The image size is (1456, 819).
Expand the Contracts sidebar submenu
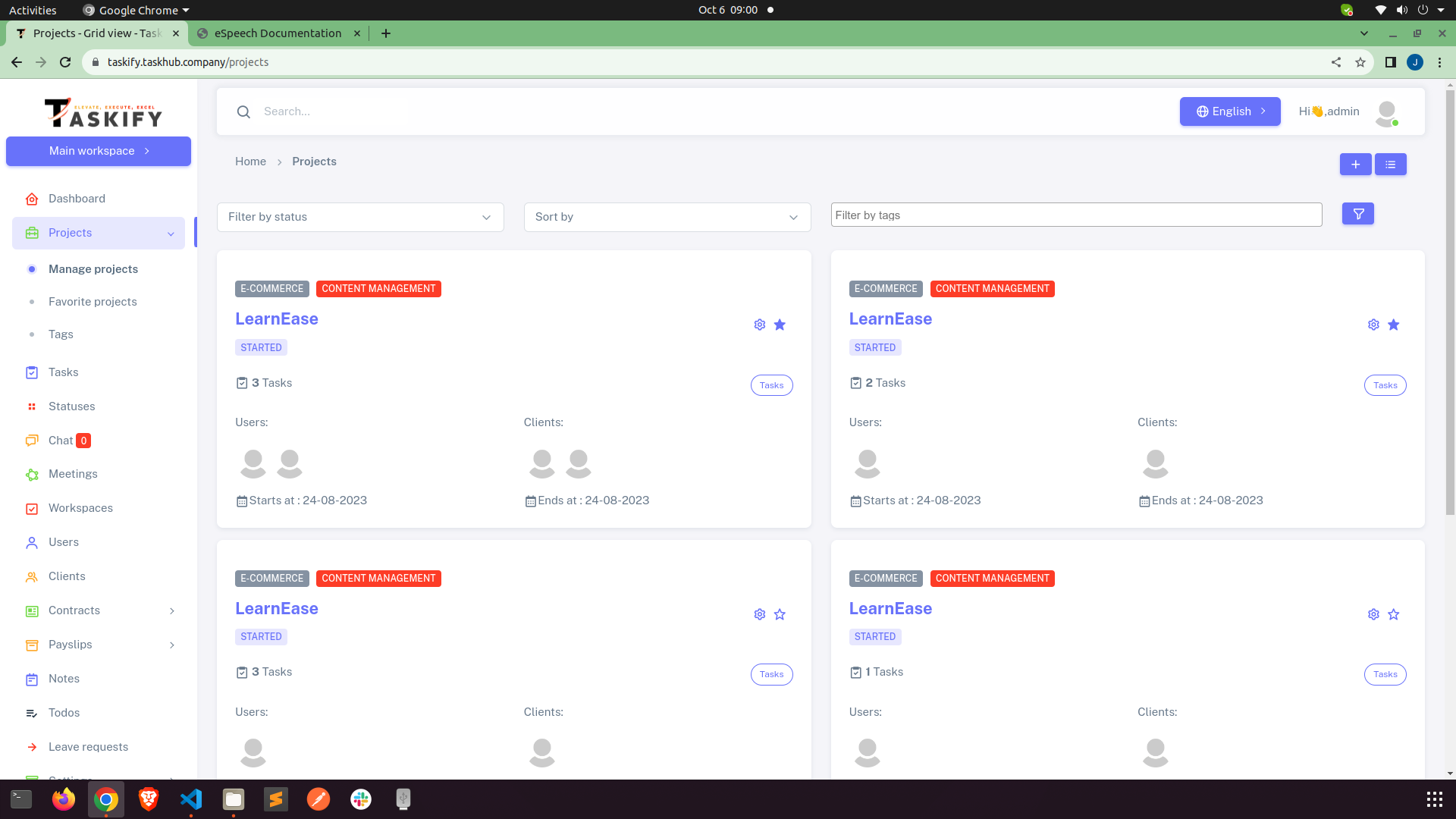tap(171, 610)
